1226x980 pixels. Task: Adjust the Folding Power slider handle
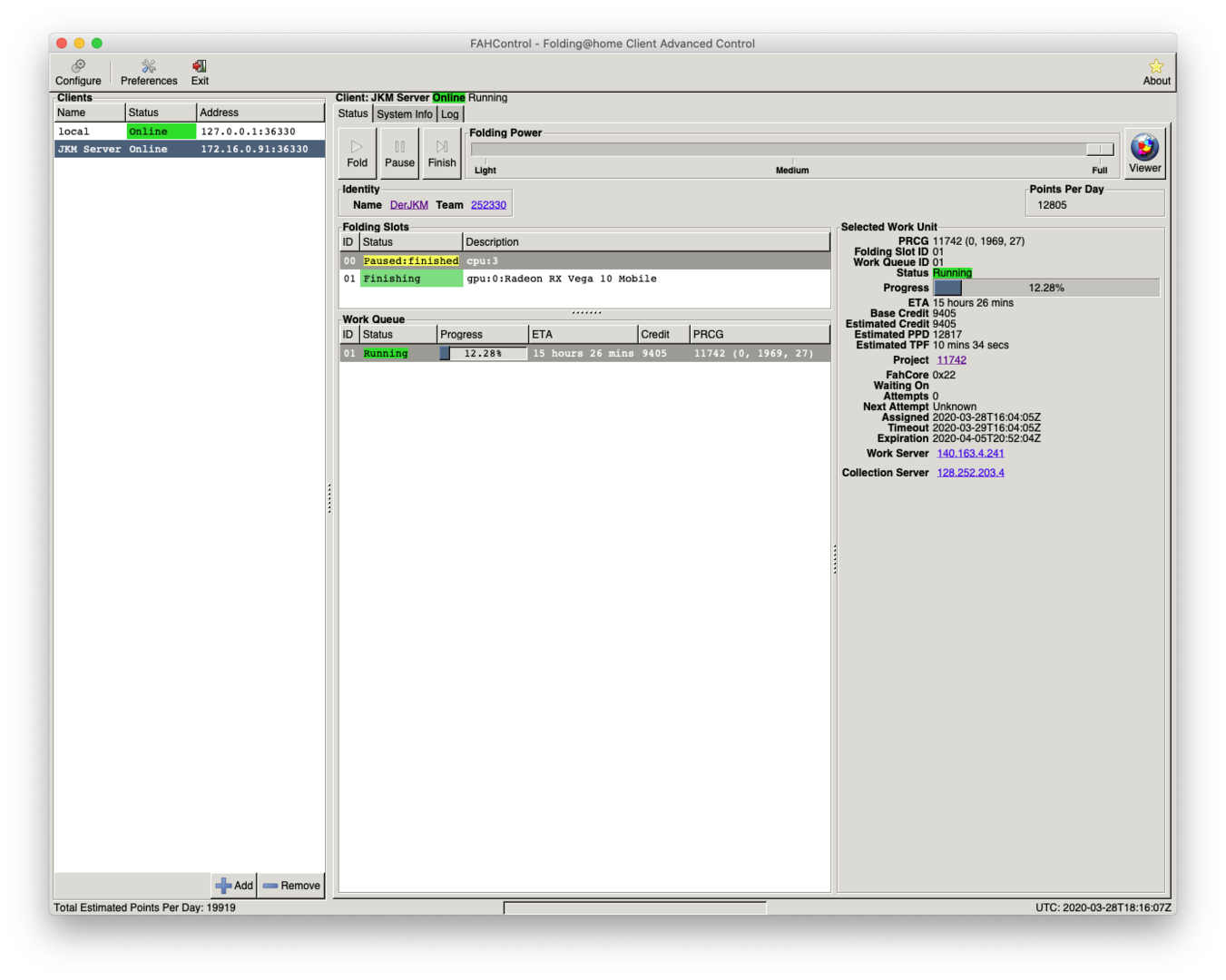click(x=1100, y=150)
